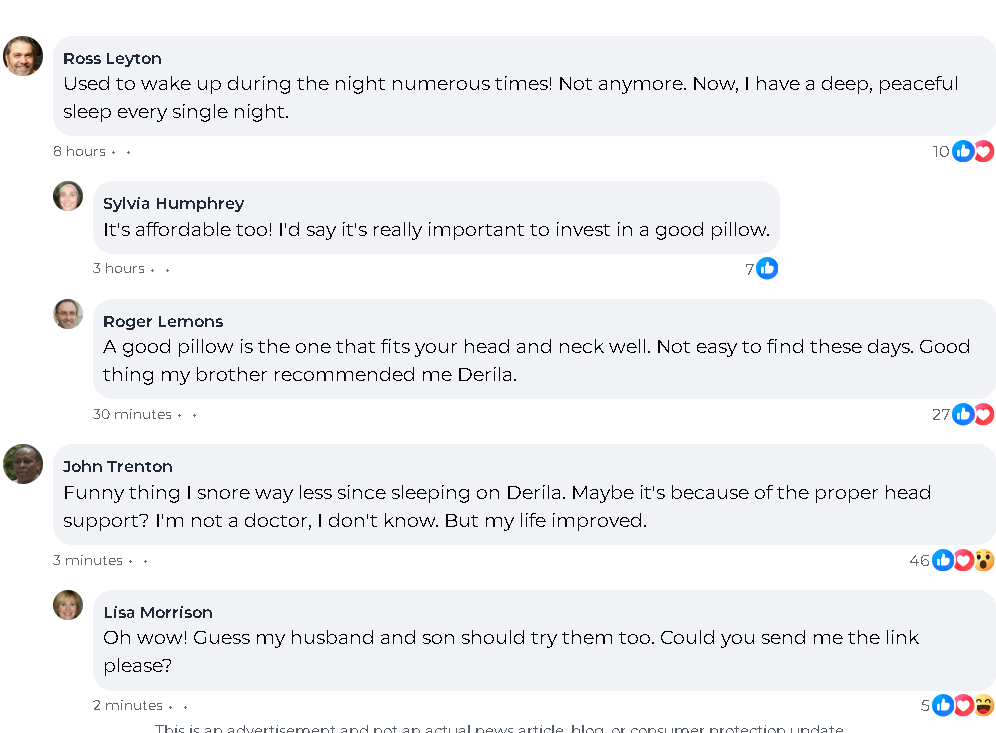Click the '8 hours' timestamp on Ross's comment

coord(79,151)
